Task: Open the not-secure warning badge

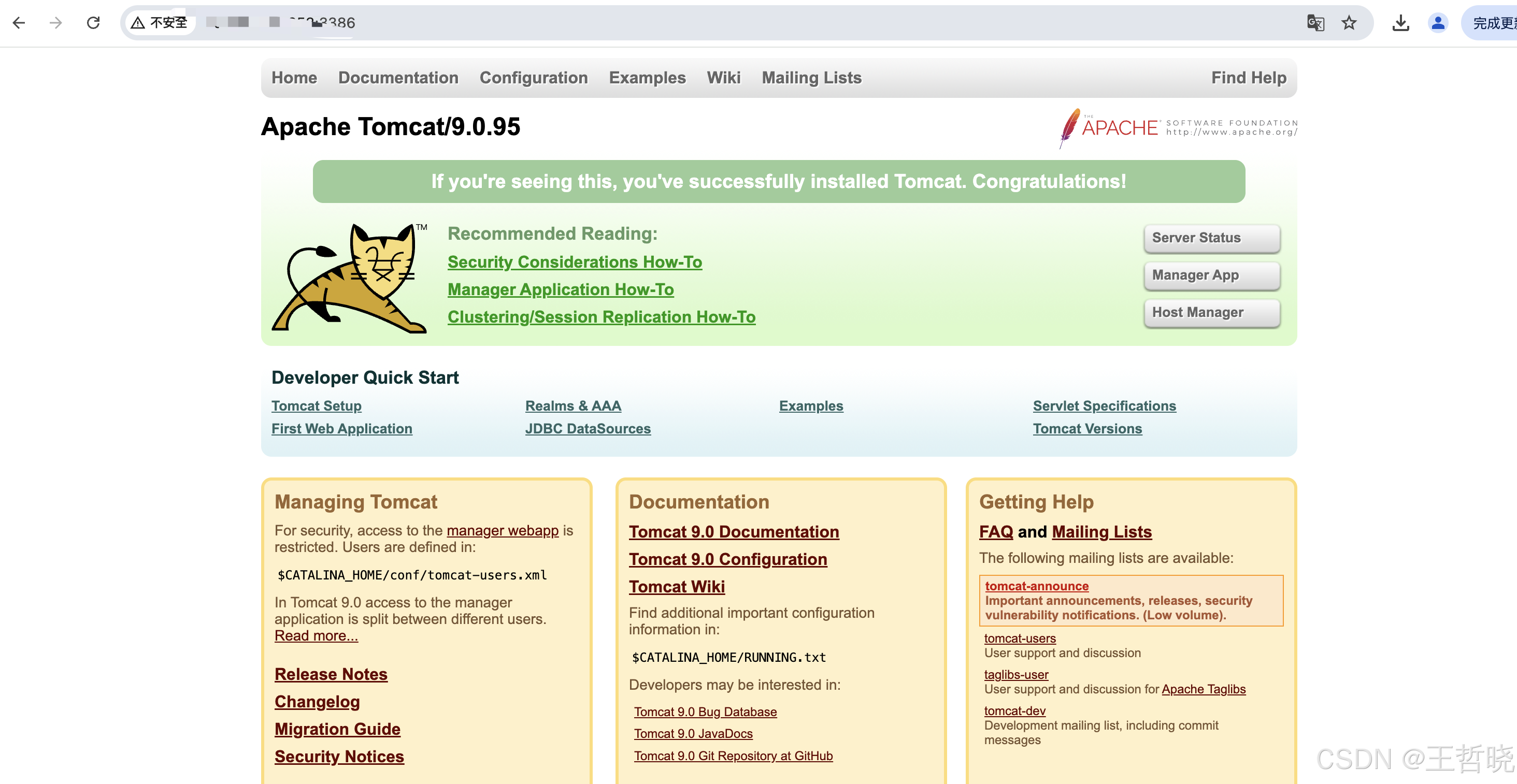Action: coord(160,23)
